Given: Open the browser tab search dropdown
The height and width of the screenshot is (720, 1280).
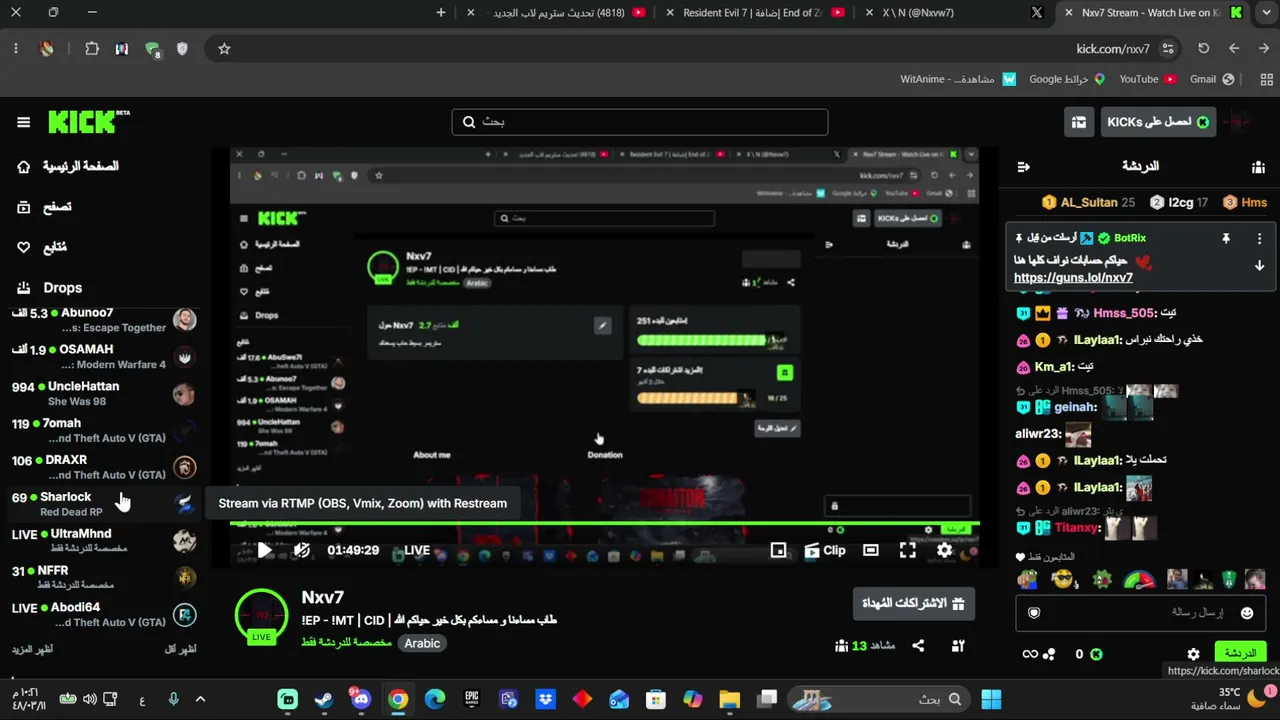Looking at the screenshot, I should 1268,12.
